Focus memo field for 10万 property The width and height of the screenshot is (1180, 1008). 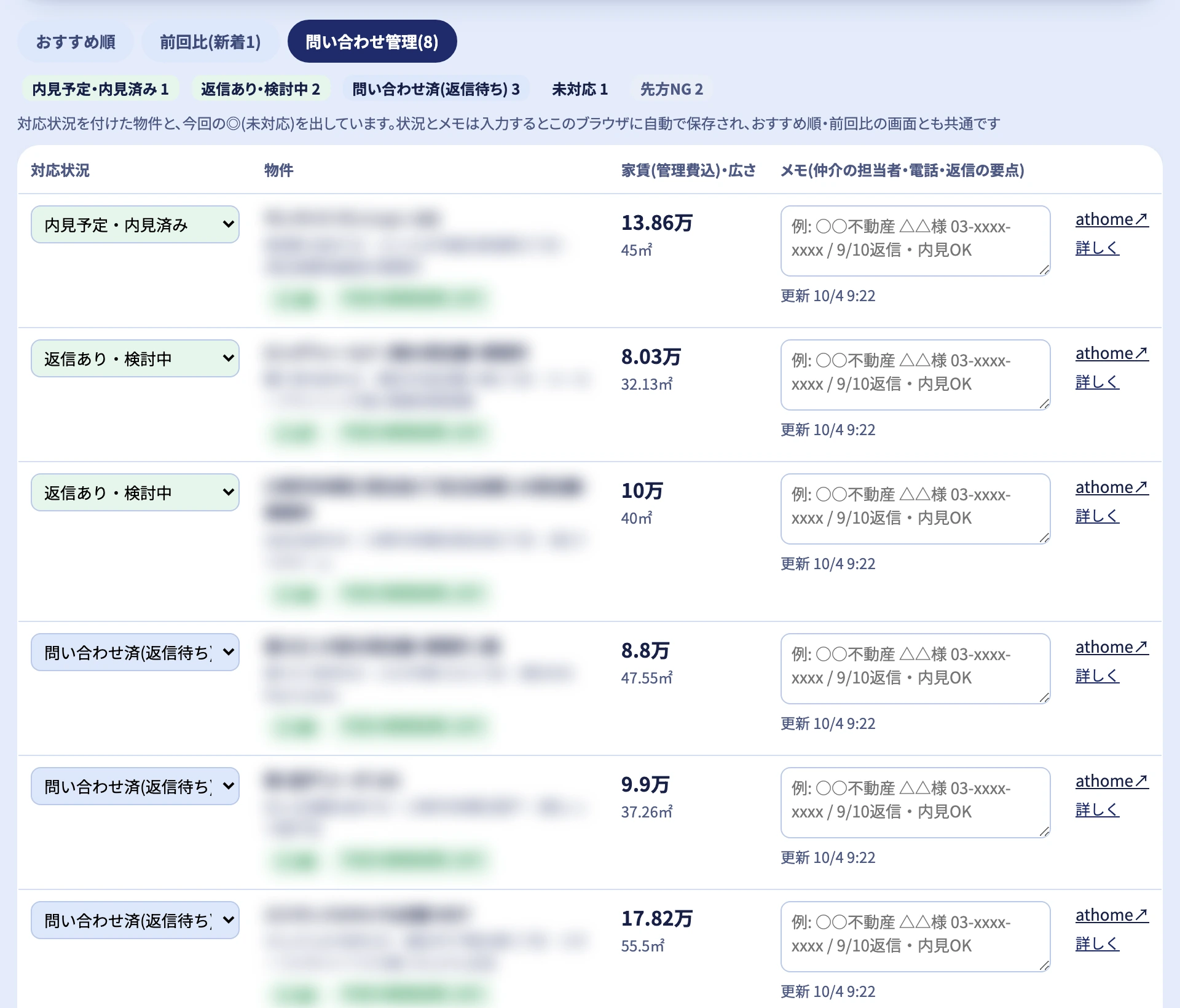click(916, 509)
